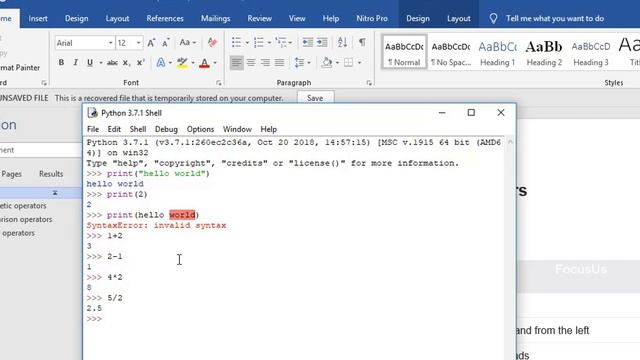The width and height of the screenshot is (640, 360).
Task: Click the Shading paint bucket icon
Action: (x=327, y=62)
